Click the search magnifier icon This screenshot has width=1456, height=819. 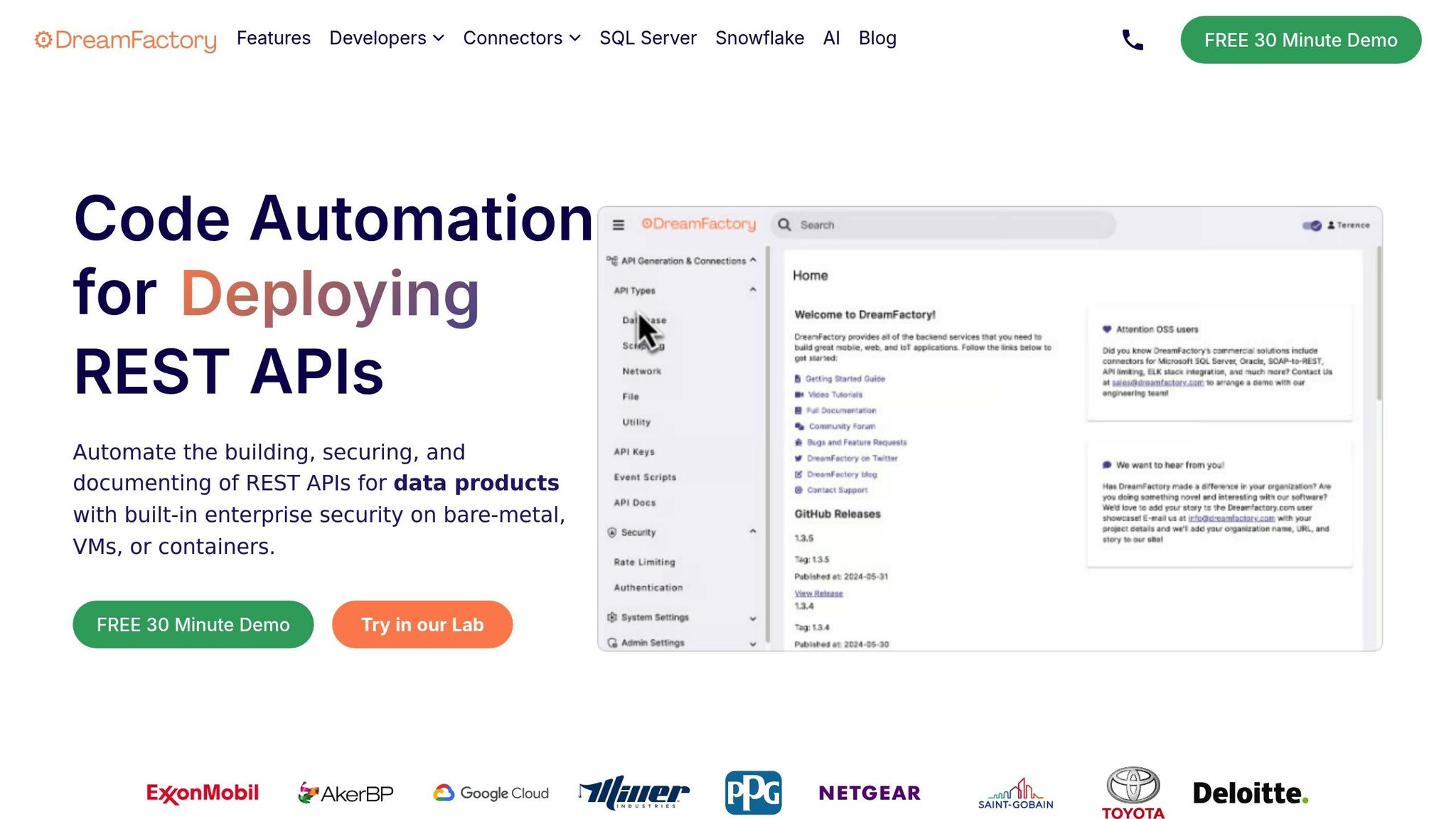click(784, 225)
